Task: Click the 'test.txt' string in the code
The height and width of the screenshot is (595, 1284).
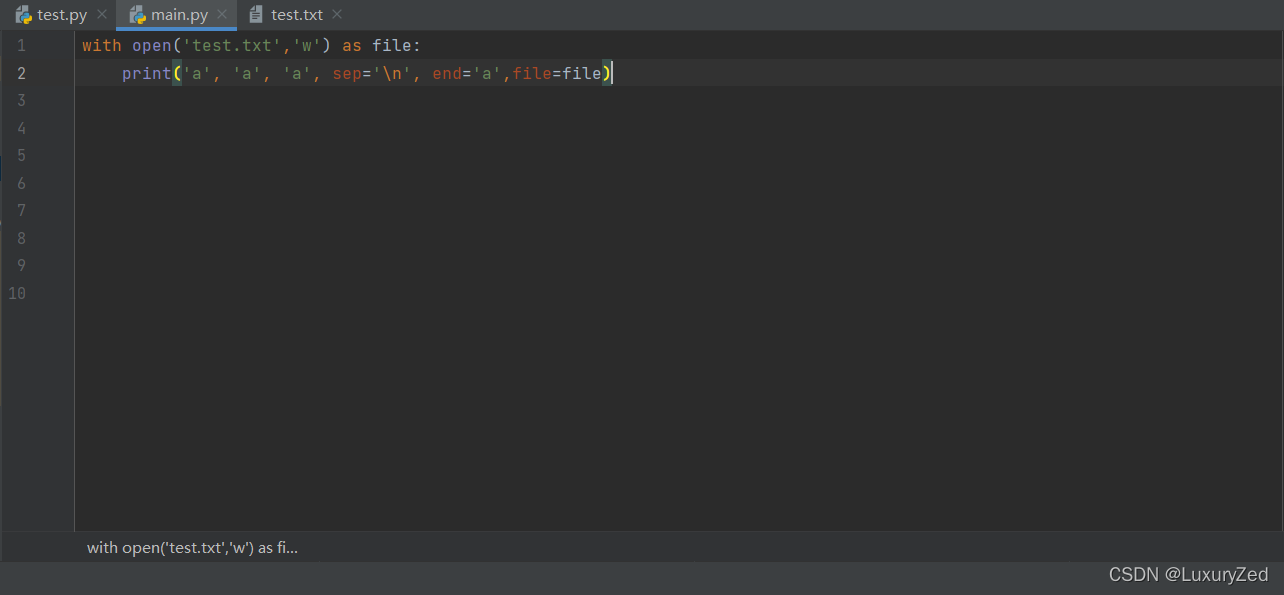Action: click(x=232, y=45)
